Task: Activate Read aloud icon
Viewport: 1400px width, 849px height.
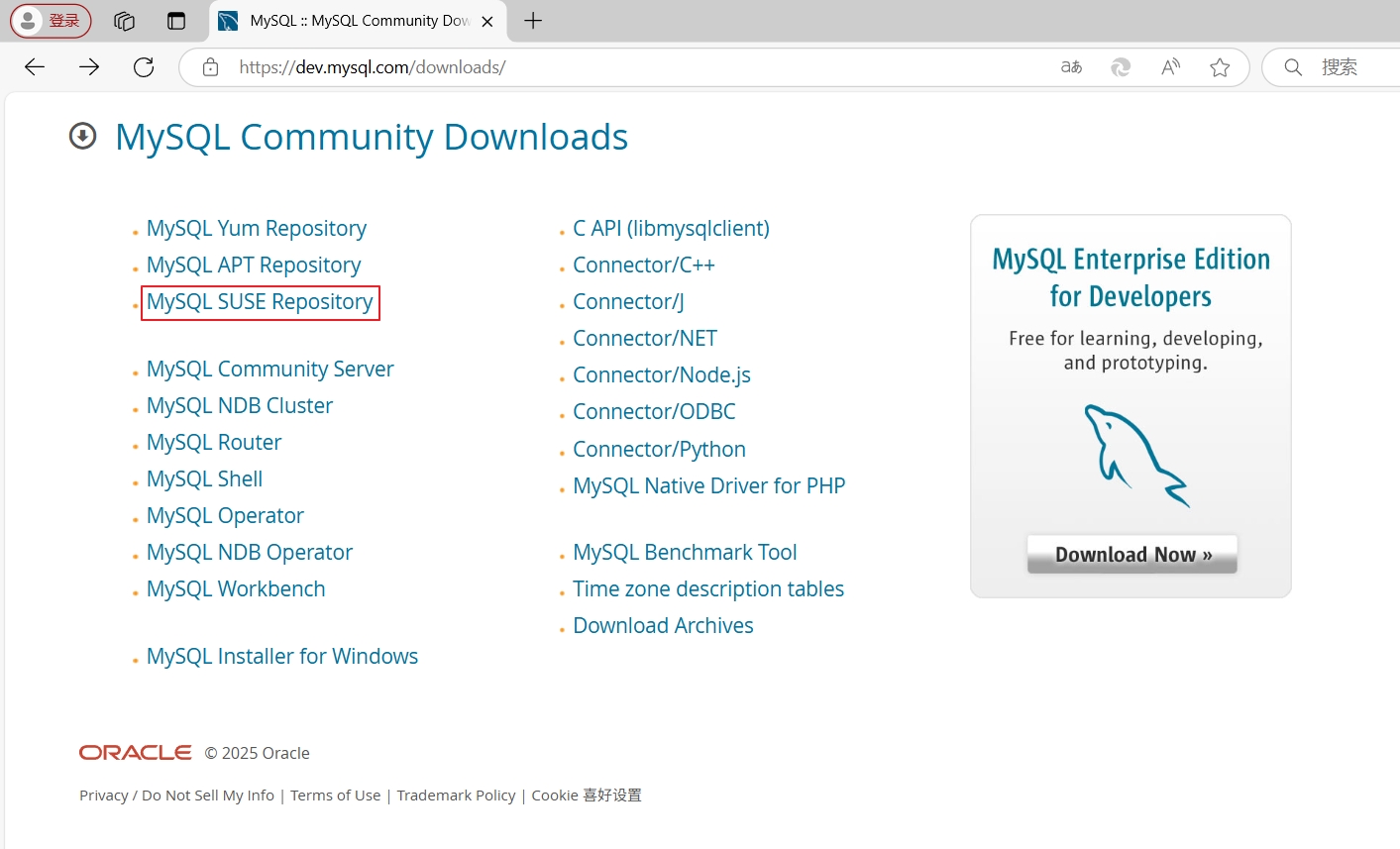Action: 1170,67
